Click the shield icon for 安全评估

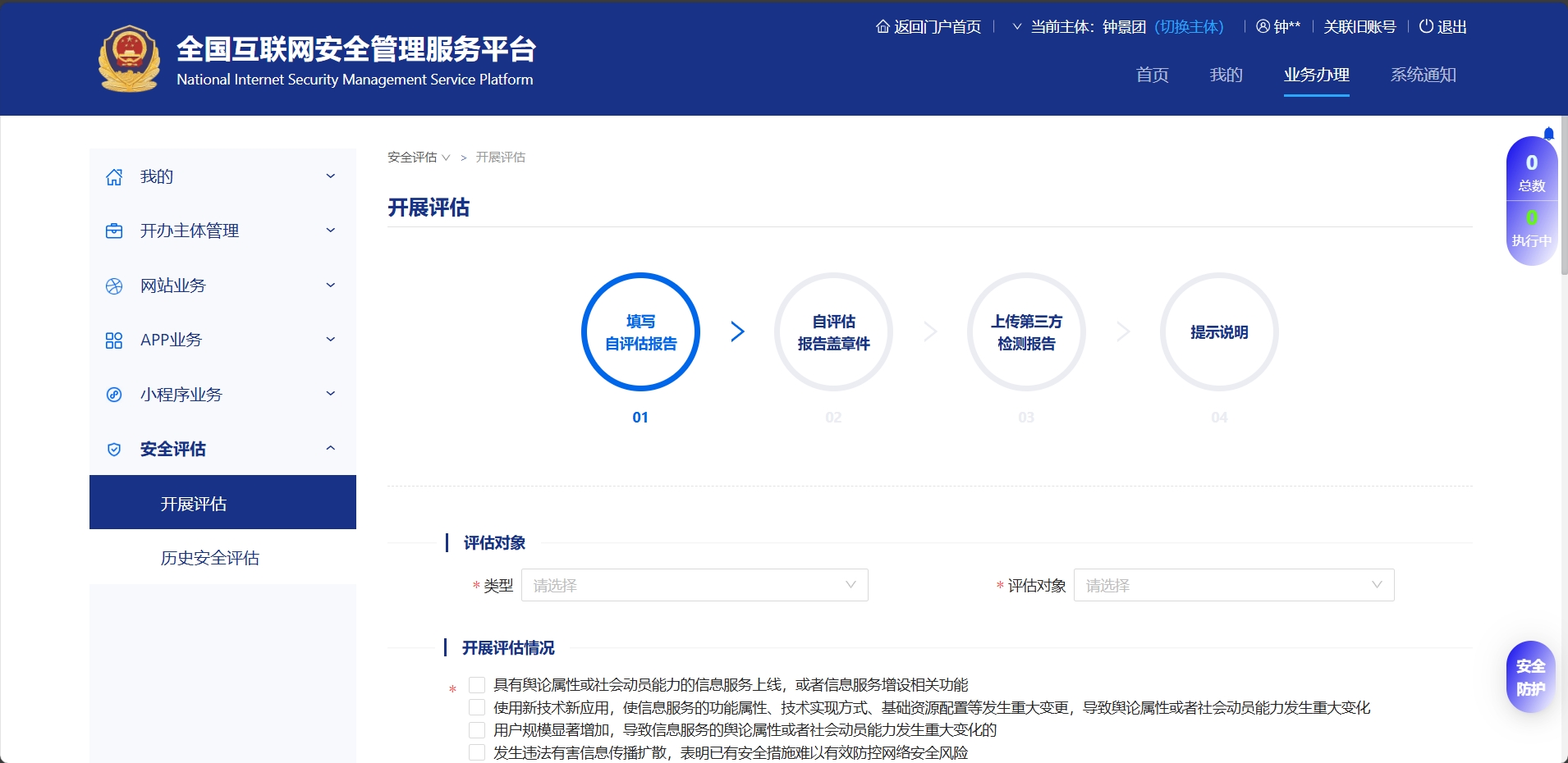click(114, 450)
